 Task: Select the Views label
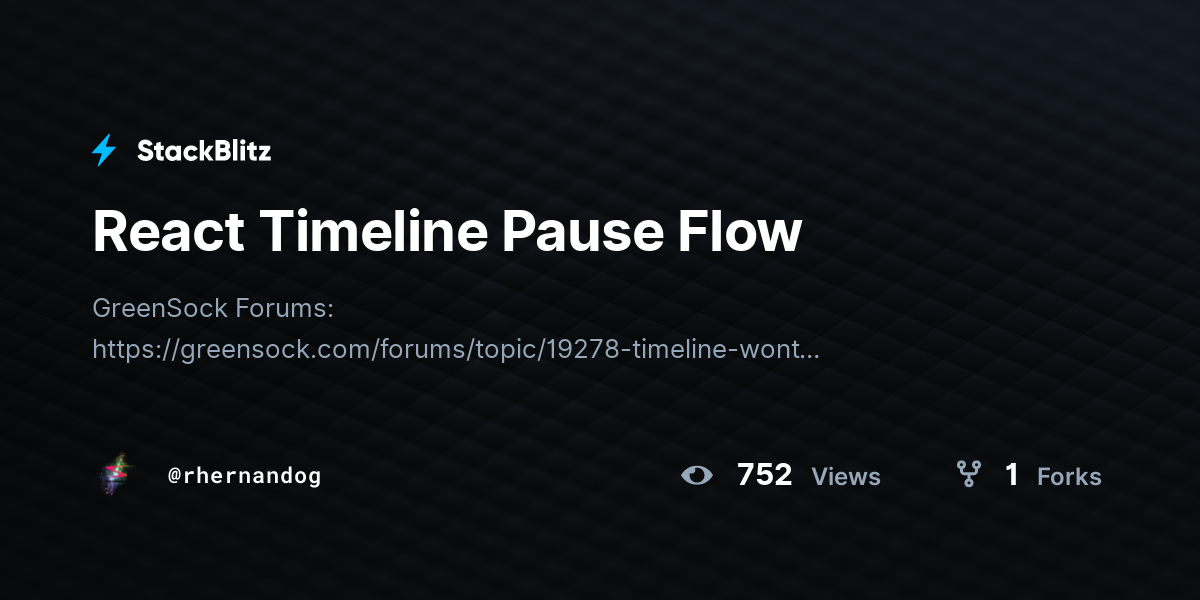846,477
